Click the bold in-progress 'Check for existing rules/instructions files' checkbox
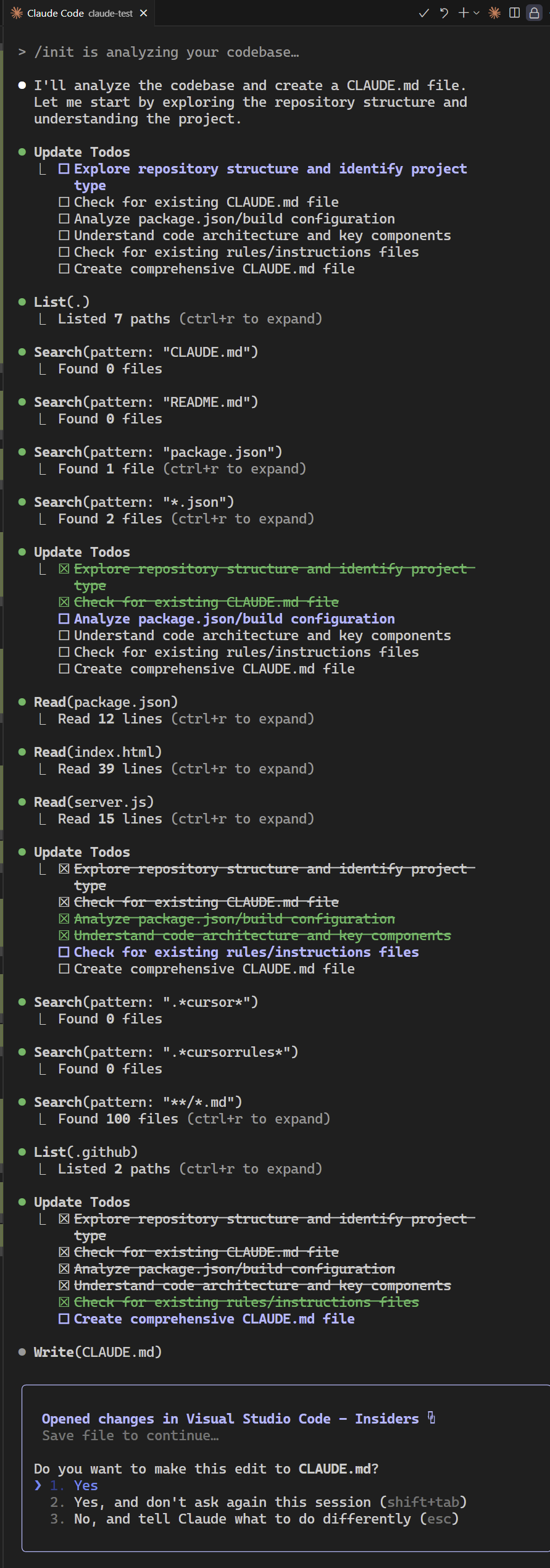 [64, 952]
